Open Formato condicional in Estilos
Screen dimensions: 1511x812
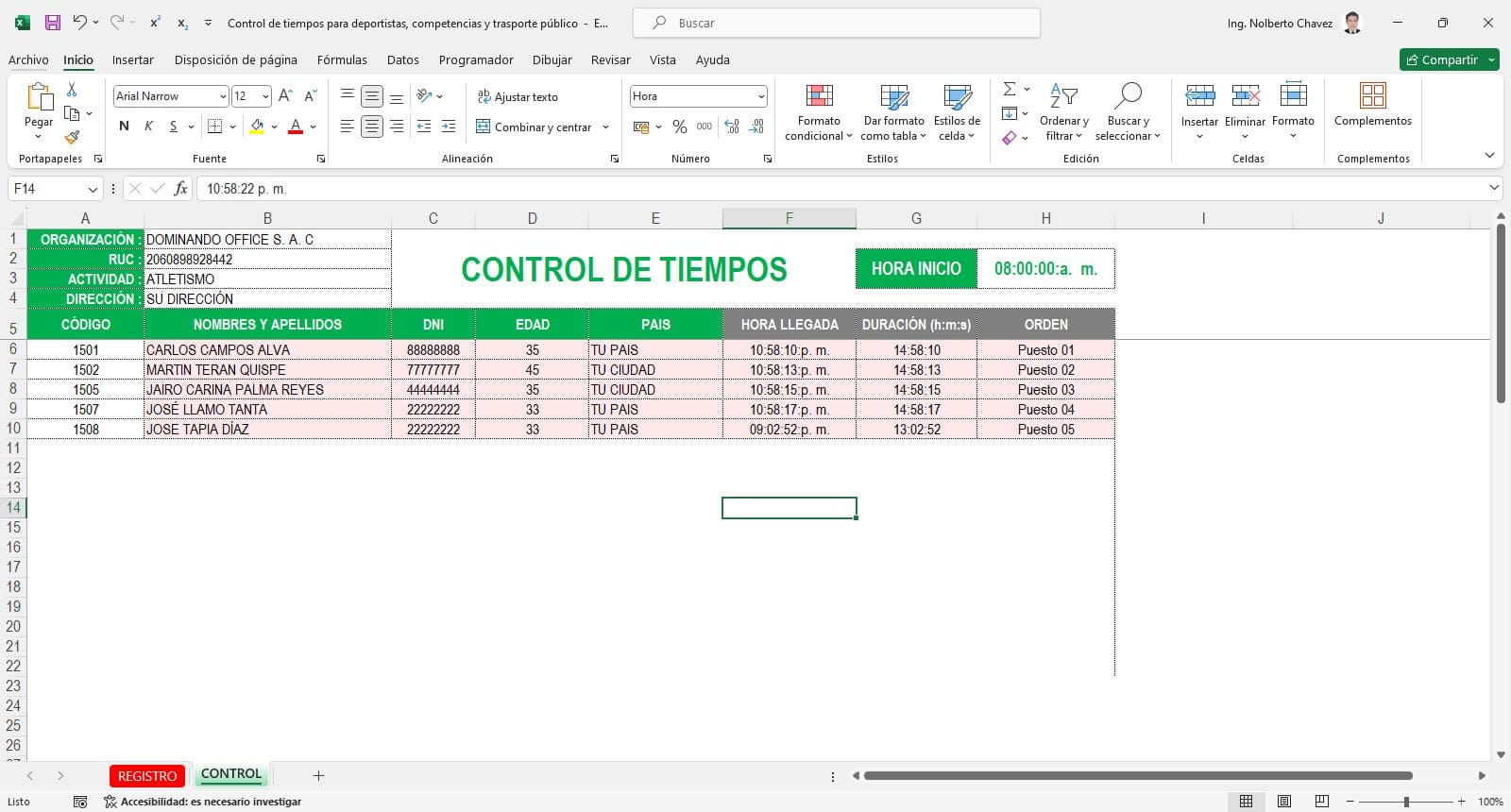coord(819,112)
